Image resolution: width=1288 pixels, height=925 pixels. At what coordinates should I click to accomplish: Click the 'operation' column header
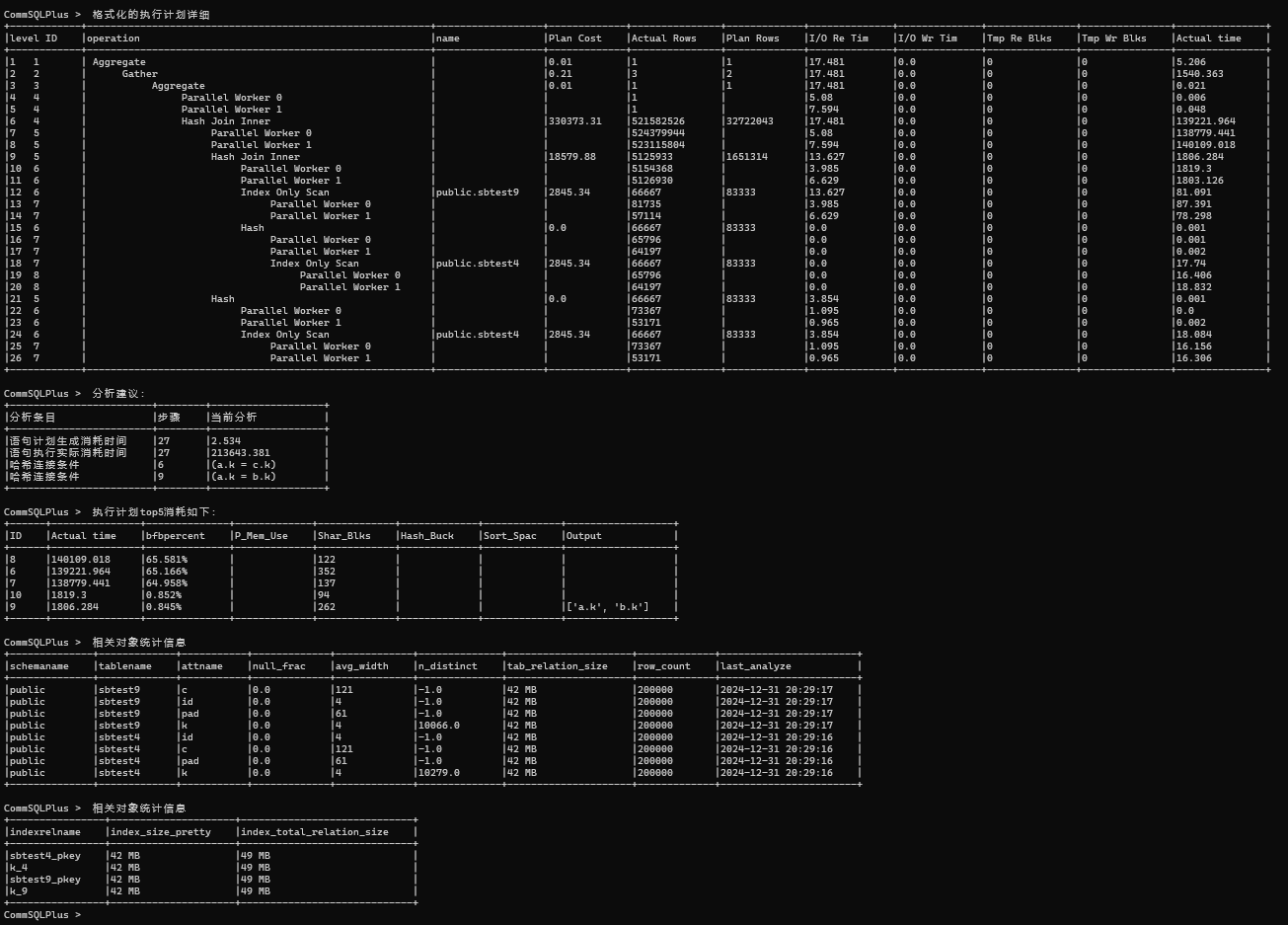(114, 39)
